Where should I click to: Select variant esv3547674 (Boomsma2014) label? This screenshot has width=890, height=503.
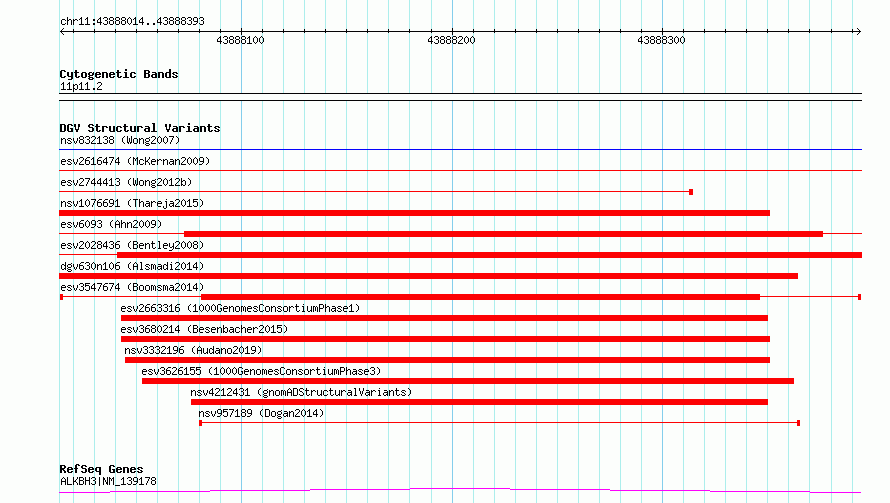pyautogui.click(x=132, y=287)
